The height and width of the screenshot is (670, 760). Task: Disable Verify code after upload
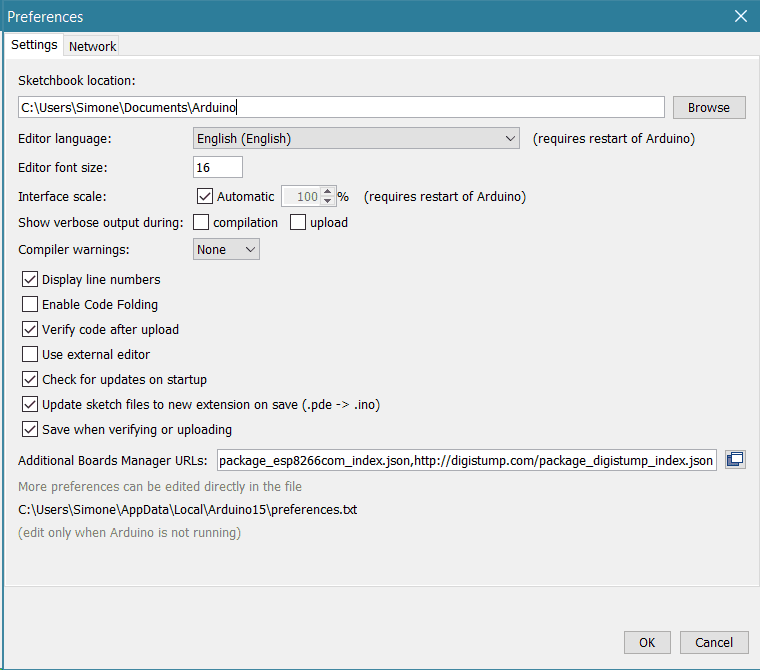pyautogui.click(x=30, y=330)
